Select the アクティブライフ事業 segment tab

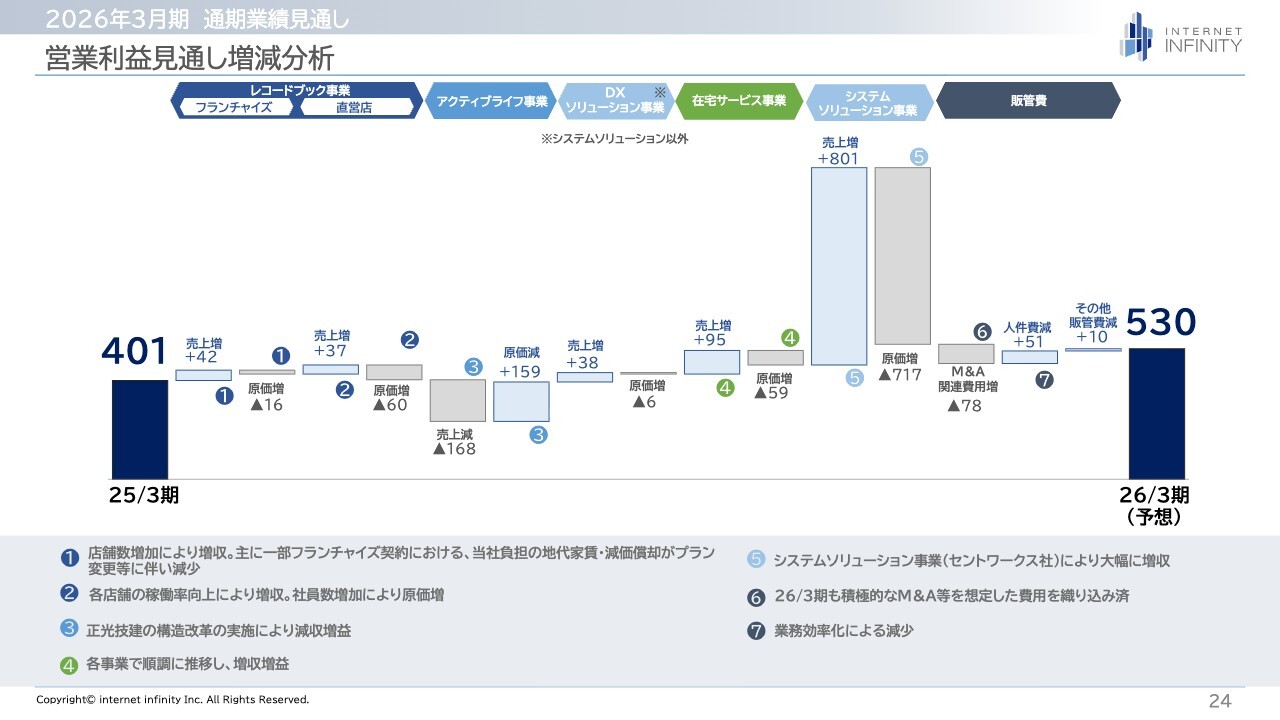[x=491, y=101]
